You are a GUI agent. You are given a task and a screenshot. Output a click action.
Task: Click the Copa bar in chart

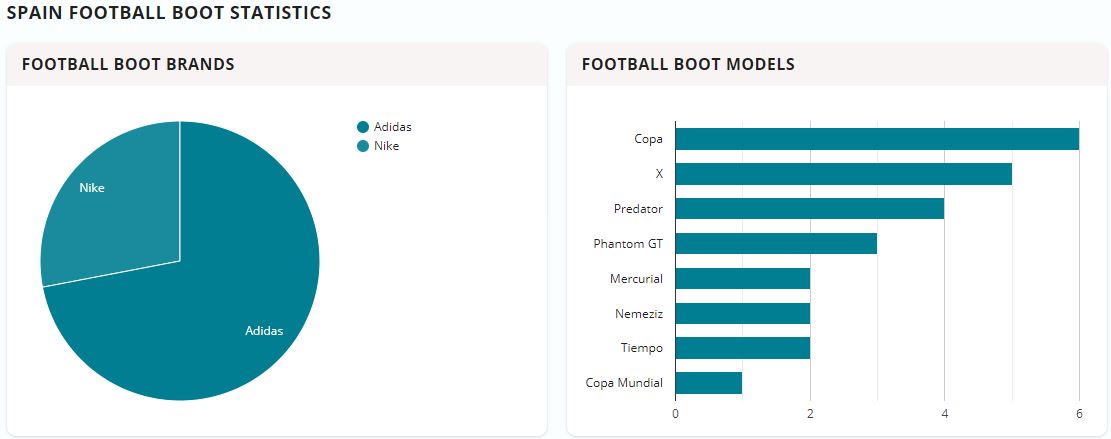tap(877, 139)
